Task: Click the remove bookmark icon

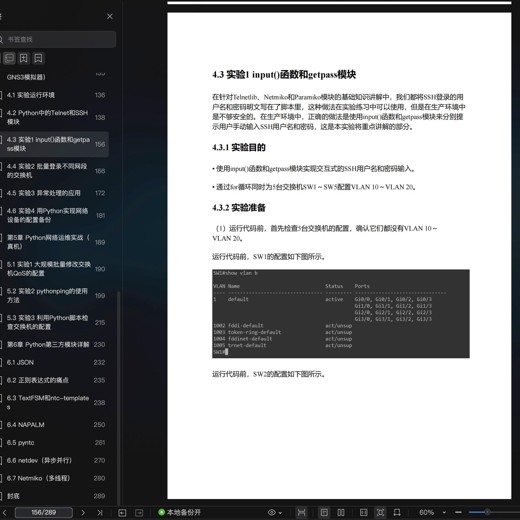Action: click(38, 58)
